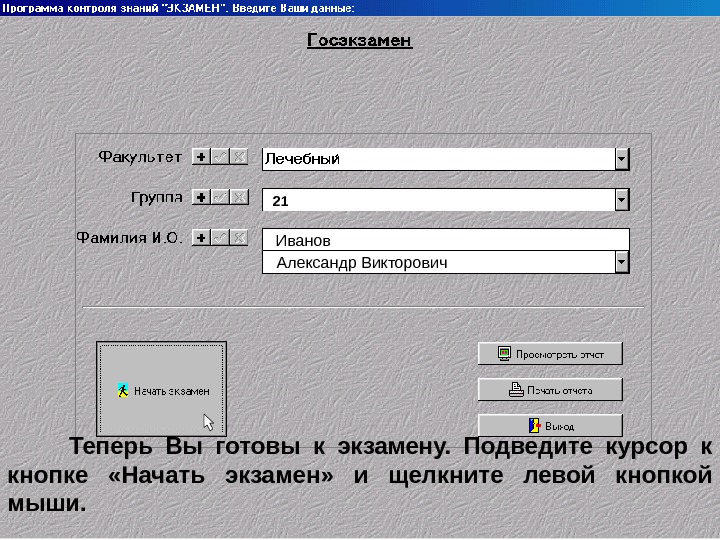Exit using the Выход button

coord(550,426)
